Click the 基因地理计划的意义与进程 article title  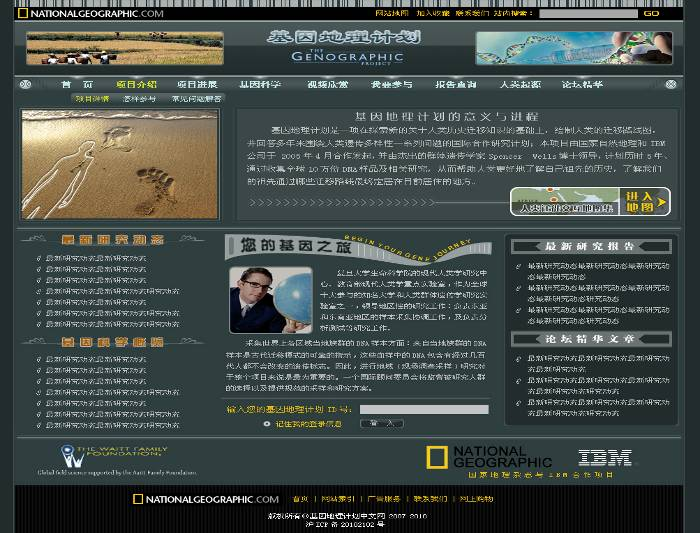tap(446, 117)
